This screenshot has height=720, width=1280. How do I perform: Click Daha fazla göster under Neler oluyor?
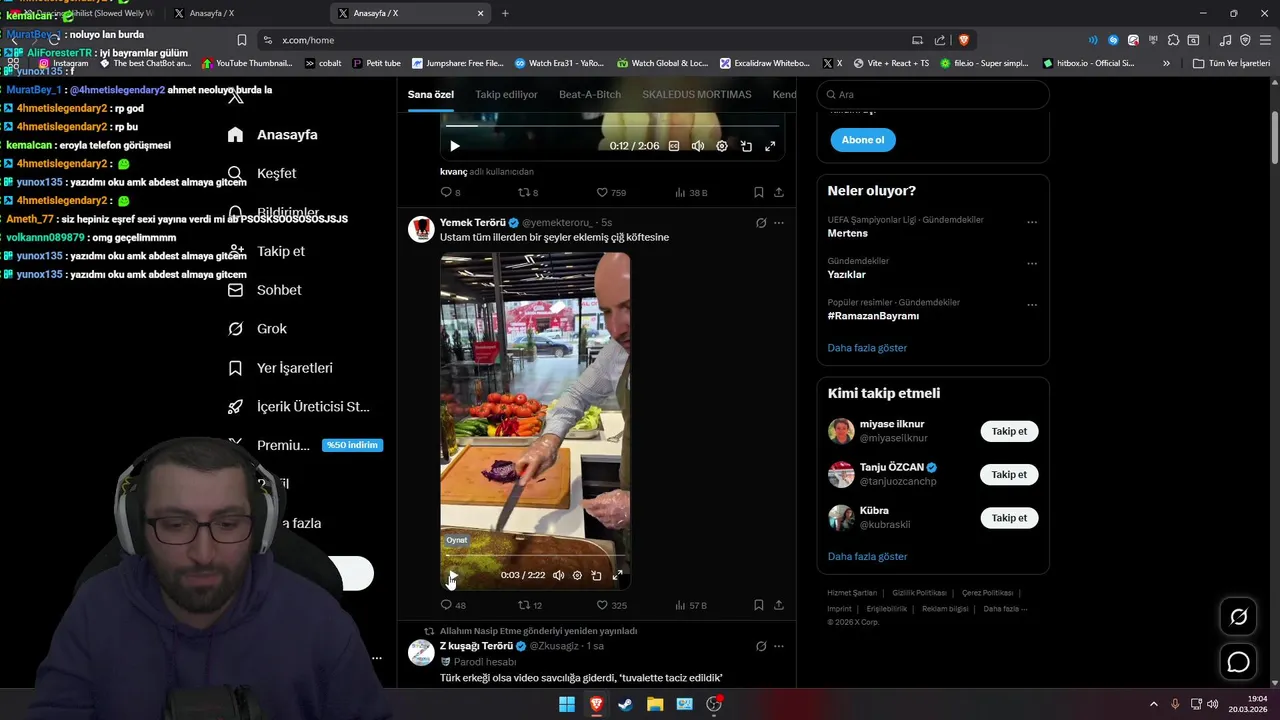point(867,348)
